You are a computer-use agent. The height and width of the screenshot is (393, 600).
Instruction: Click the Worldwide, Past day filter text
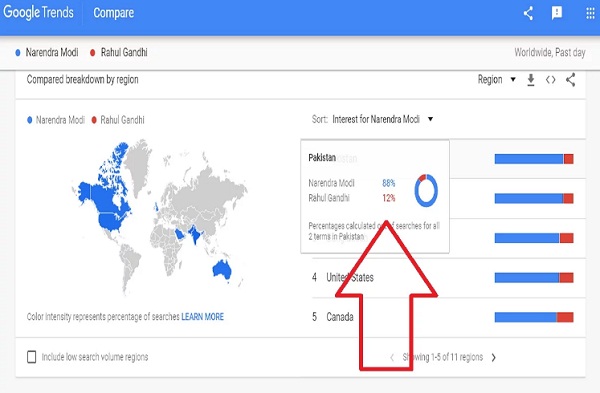549,52
